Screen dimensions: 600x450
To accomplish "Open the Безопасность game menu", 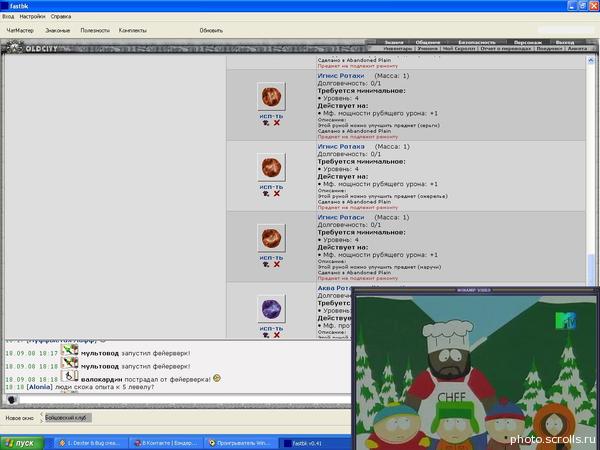I will 477,42.
